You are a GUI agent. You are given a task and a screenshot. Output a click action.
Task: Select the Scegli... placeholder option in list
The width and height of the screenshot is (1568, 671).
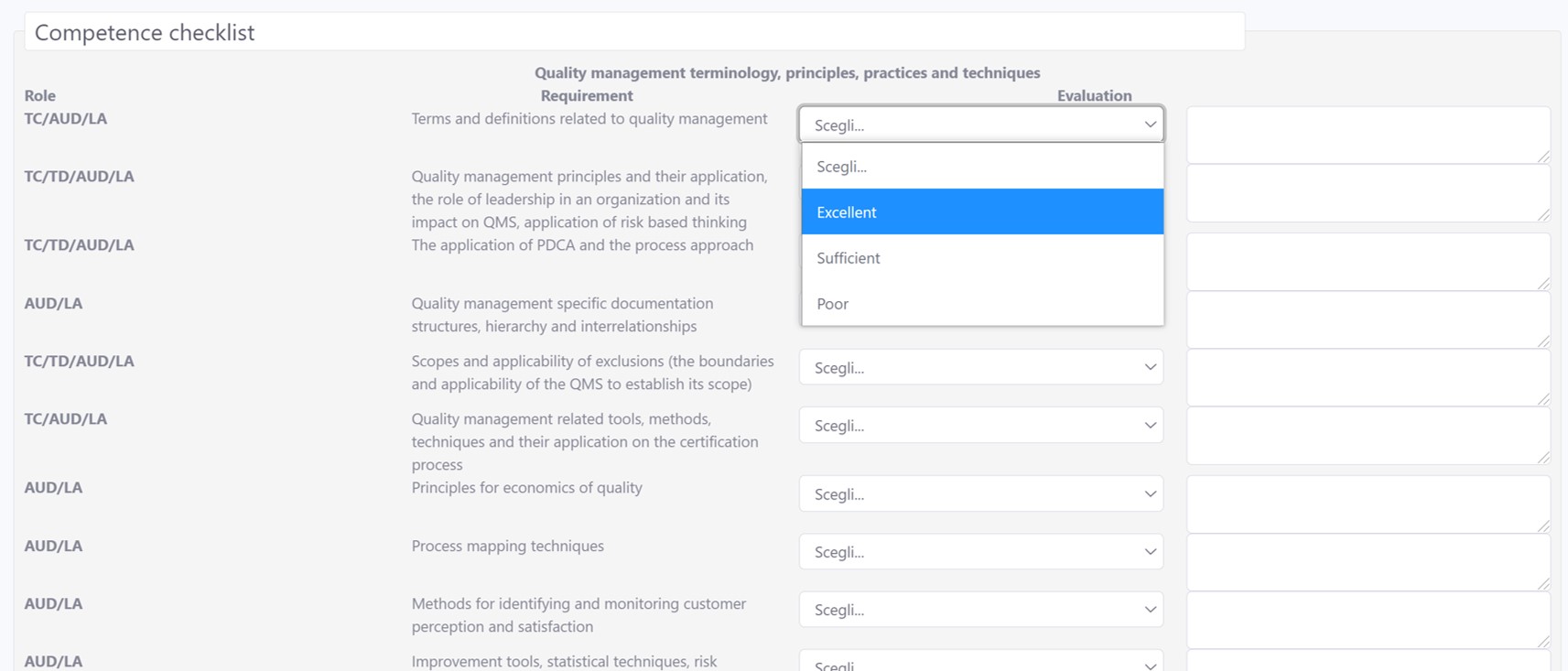[982, 167]
